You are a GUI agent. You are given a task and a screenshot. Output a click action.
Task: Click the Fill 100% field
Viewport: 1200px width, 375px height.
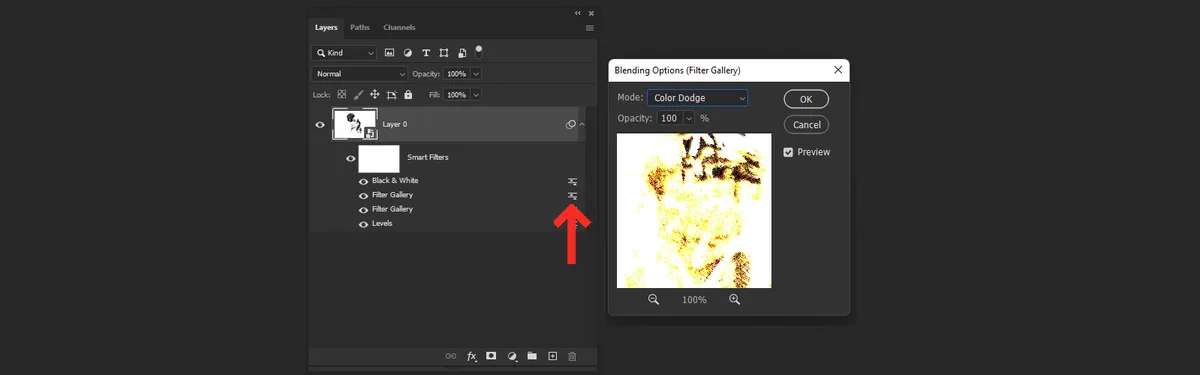pos(456,95)
